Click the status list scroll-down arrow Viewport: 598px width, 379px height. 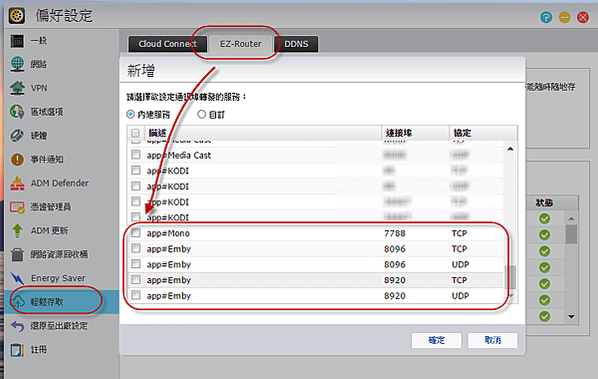tap(571, 316)
